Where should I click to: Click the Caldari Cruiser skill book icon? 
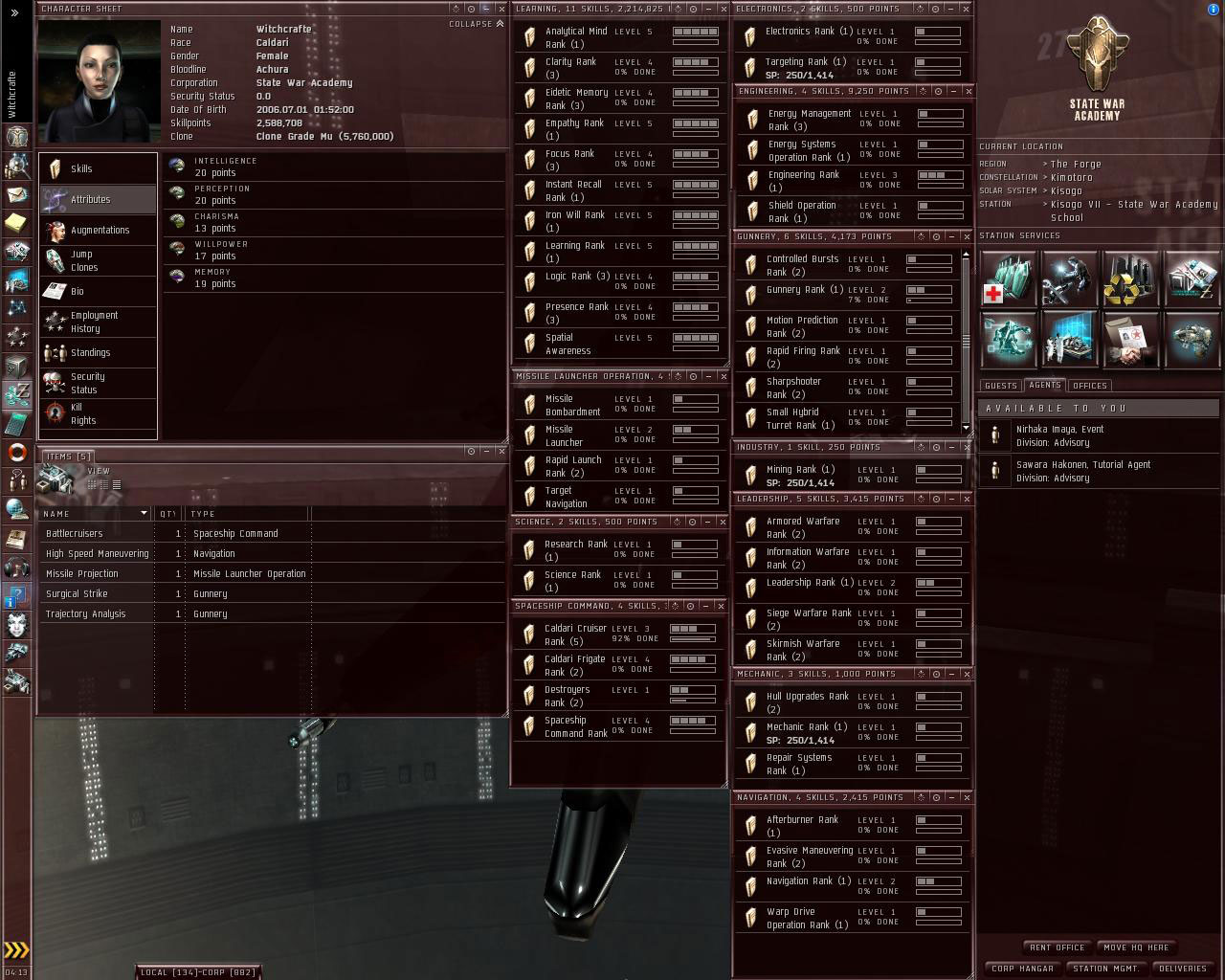click(527, 635)
